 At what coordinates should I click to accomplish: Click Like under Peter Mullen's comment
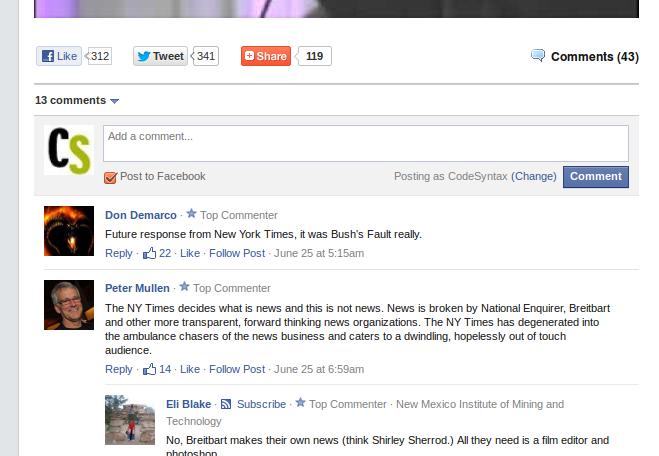189,369
